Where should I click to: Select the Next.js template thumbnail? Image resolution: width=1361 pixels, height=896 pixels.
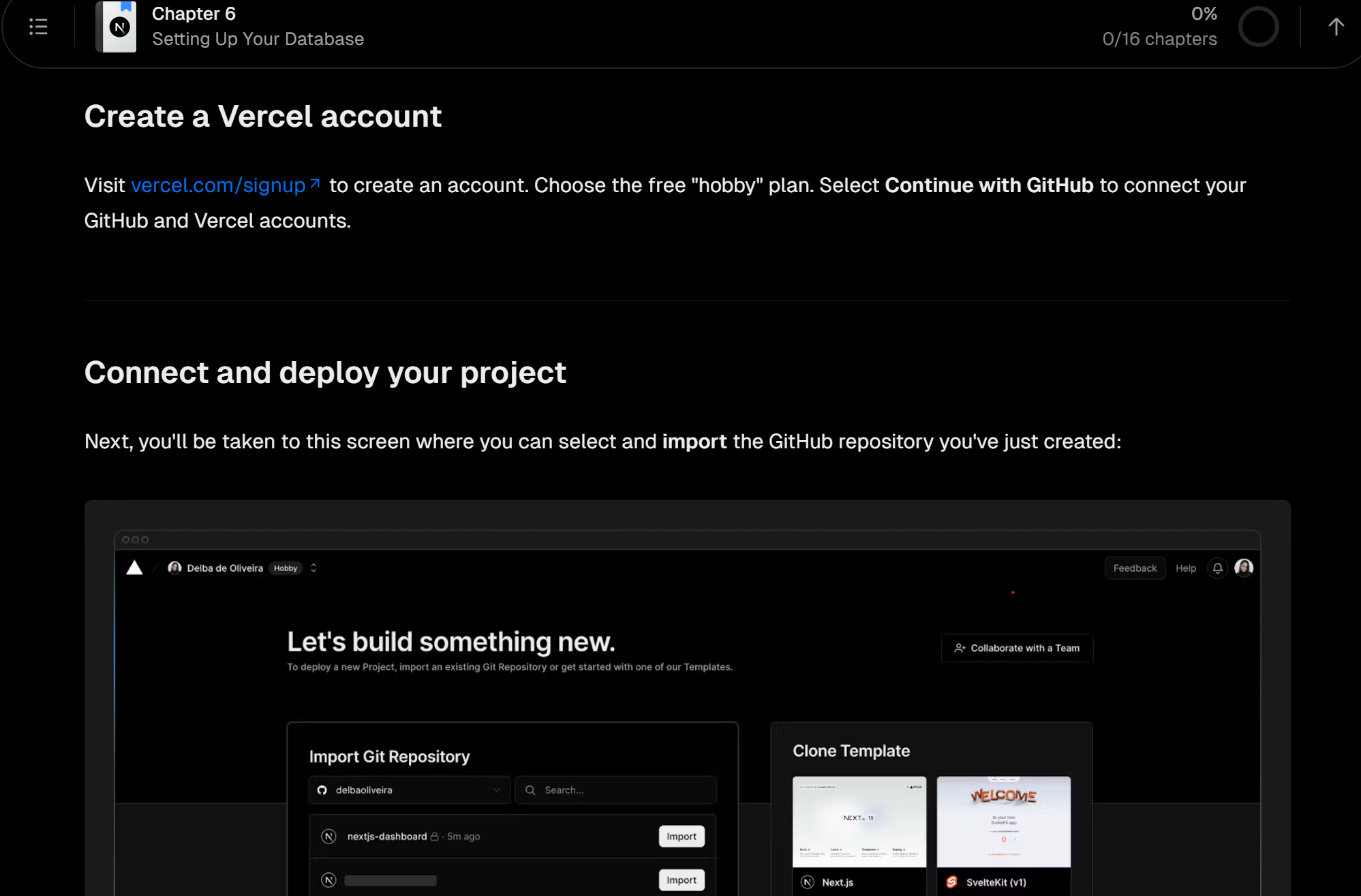pos(859,822)
